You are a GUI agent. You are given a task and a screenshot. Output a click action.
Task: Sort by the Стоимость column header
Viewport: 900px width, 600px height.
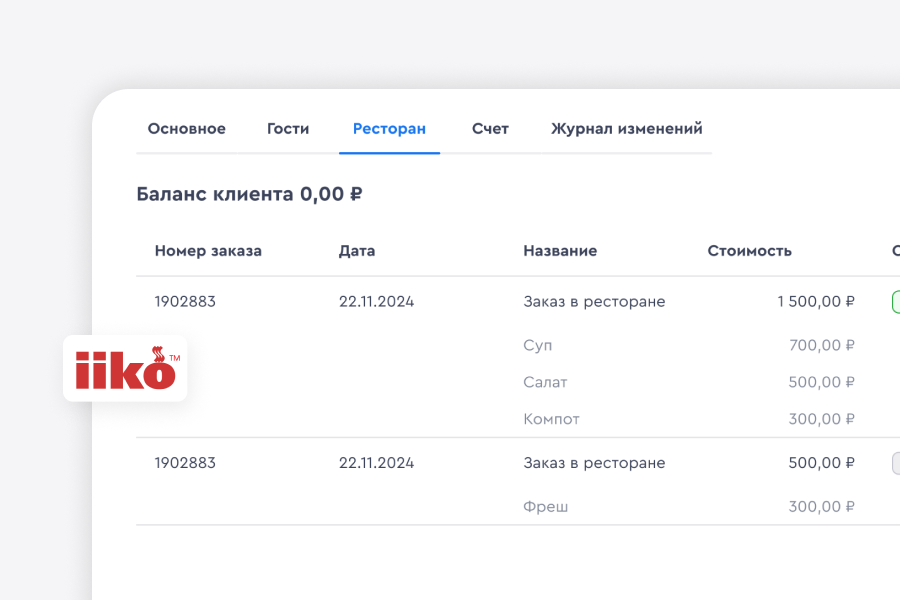(x=749, y=251)
